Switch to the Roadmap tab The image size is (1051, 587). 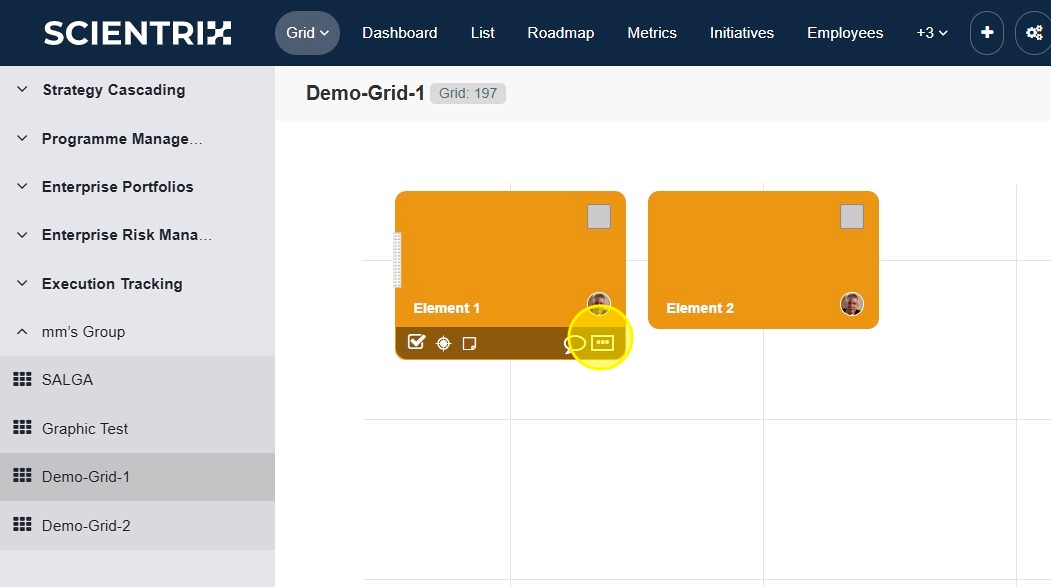560,33
